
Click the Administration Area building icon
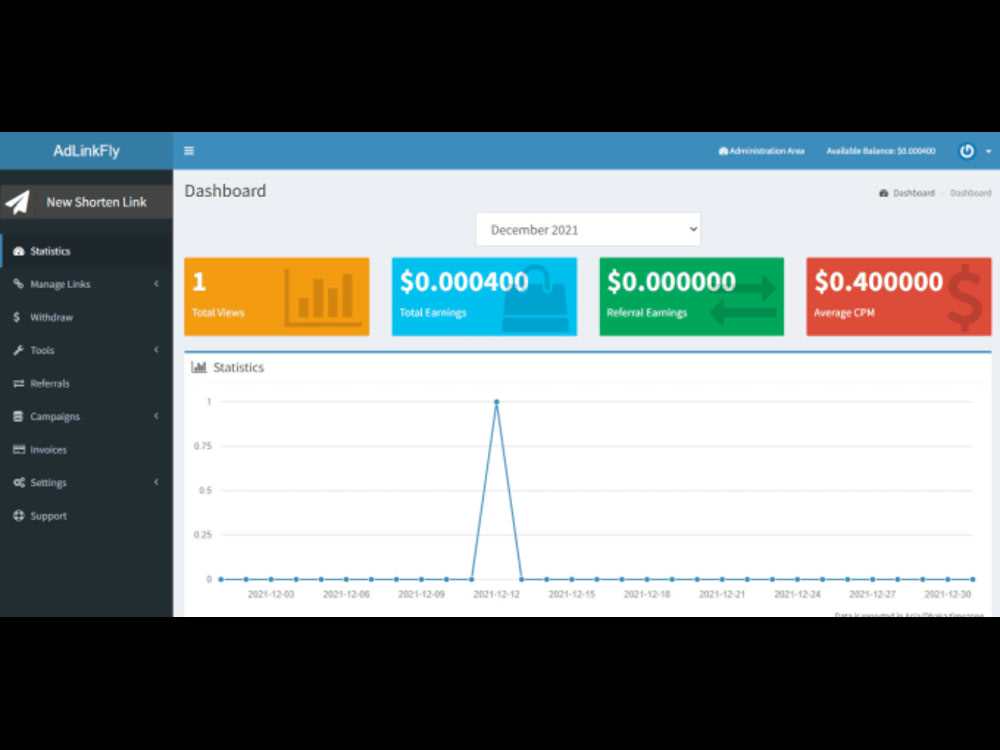(x=725, y=151)
